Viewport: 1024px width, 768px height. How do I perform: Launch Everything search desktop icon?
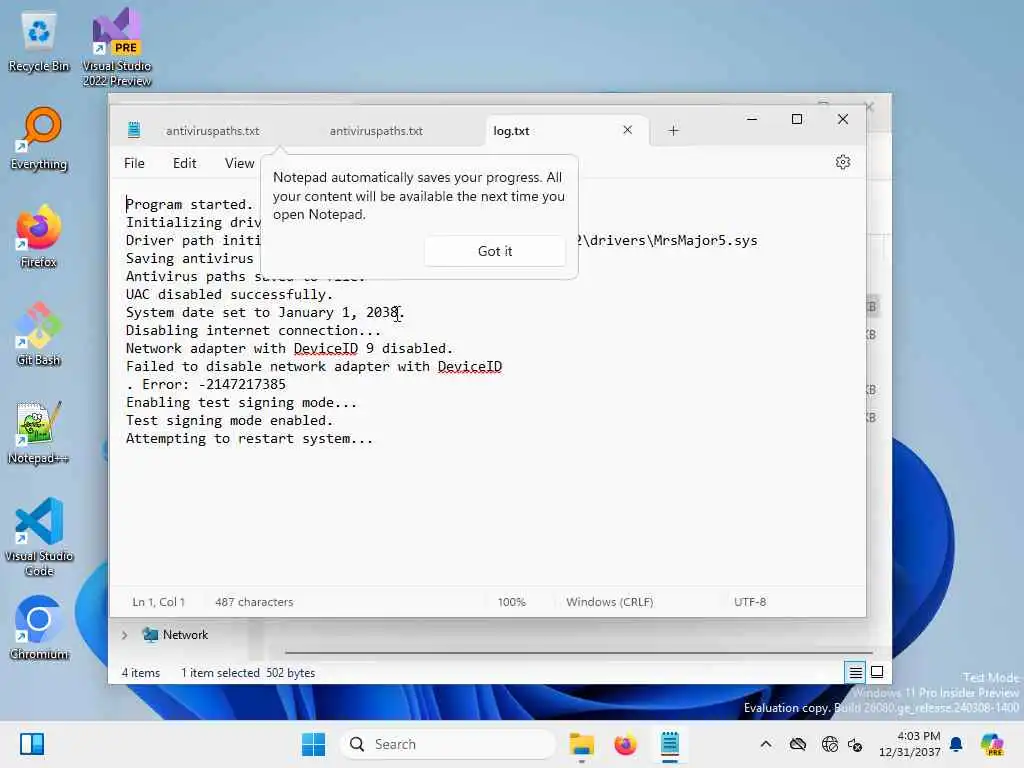39,139
